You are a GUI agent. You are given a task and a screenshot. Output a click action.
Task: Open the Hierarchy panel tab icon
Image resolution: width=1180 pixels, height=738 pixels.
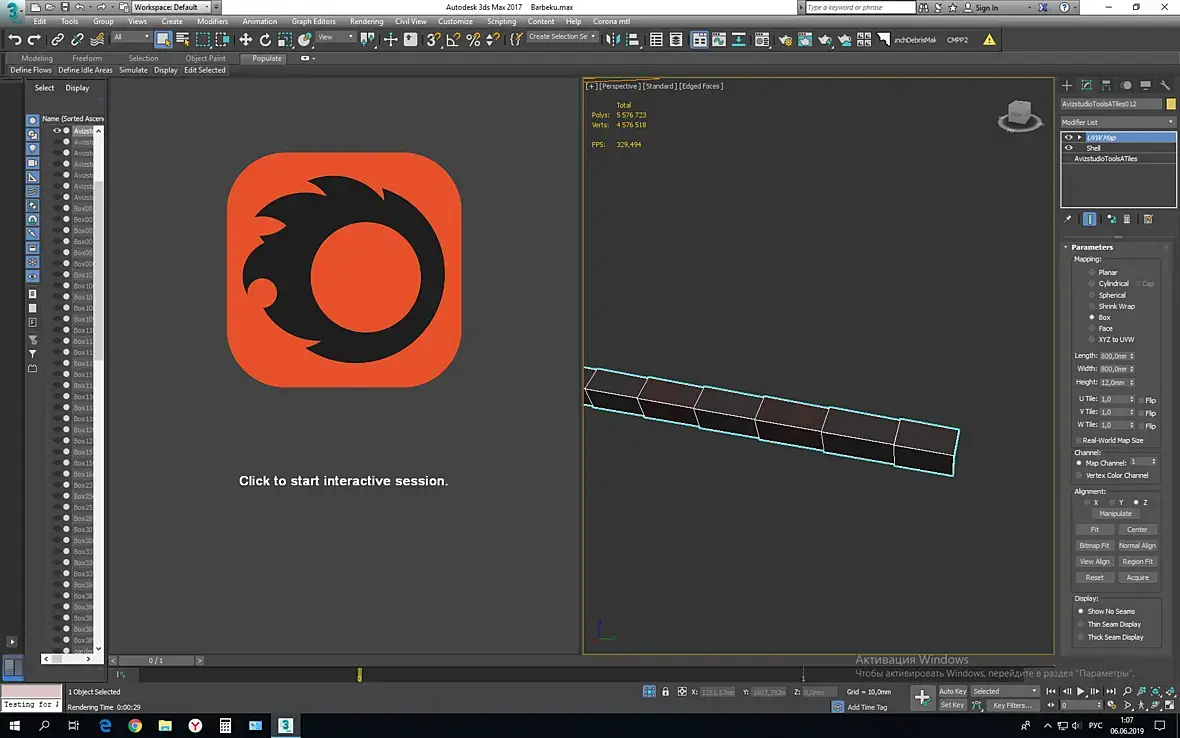1107,86
